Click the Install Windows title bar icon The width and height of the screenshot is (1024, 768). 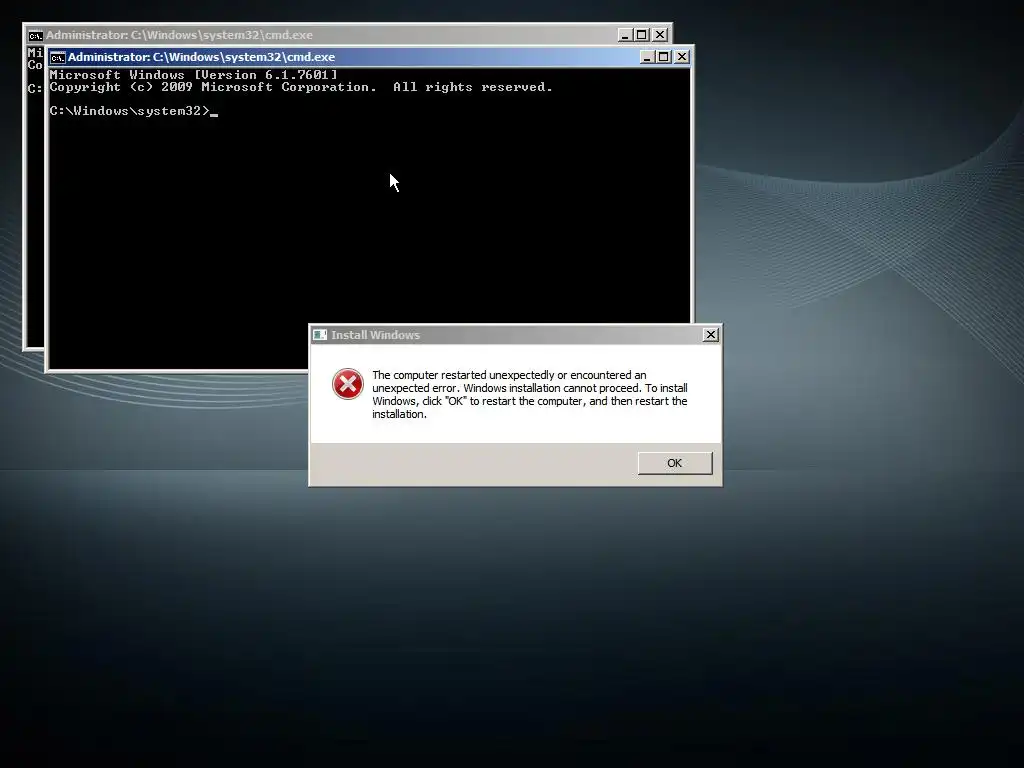tap(319, 335)
